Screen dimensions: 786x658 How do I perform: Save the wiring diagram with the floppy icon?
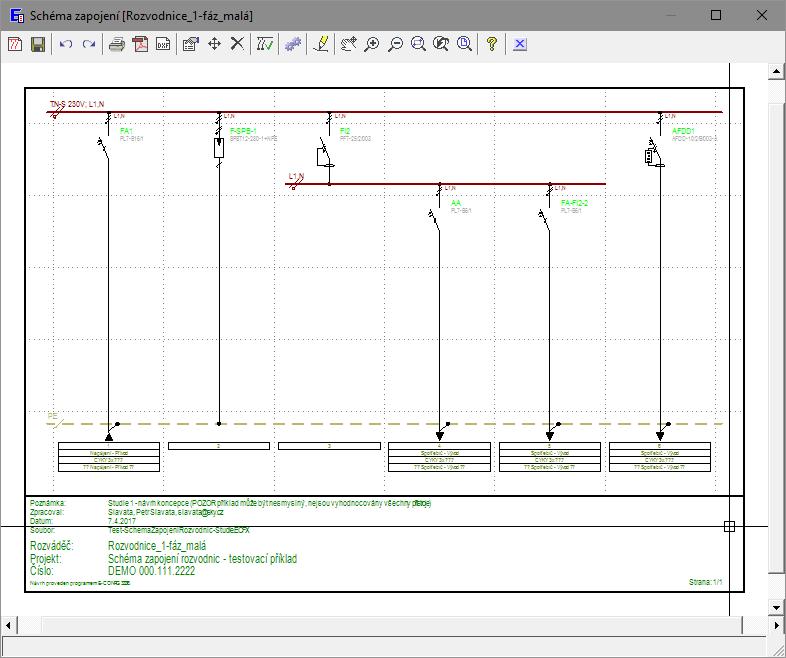(x=38, y=44)
